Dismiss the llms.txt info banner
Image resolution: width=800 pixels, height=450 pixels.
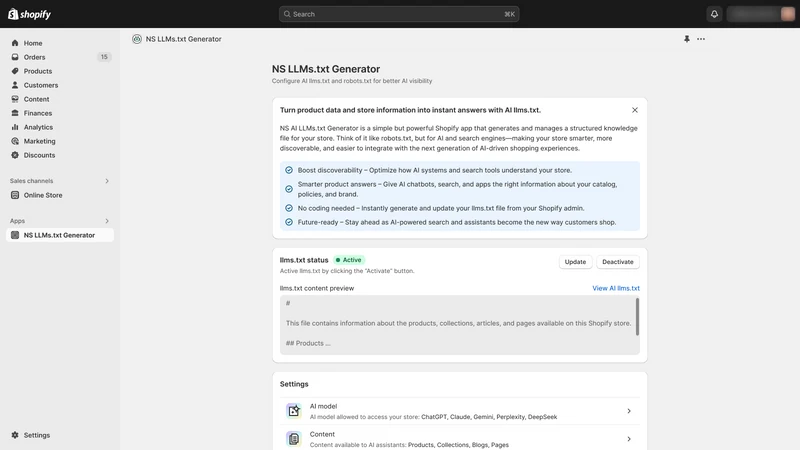(x=635, y=110)
